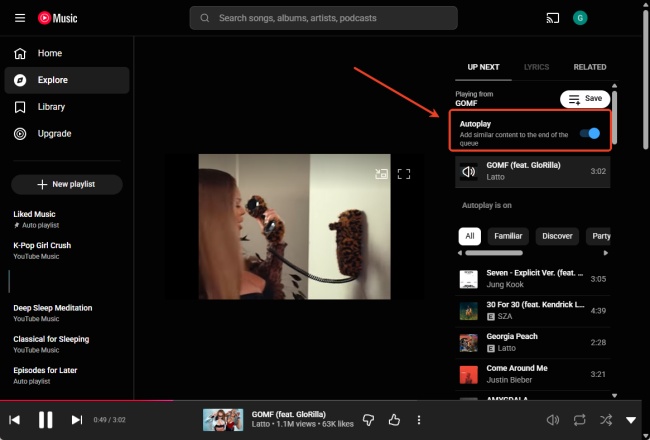Viewport: 650px width, 440px height.
Task: Collapse the player page with down arrow
Action: (631, 420)
